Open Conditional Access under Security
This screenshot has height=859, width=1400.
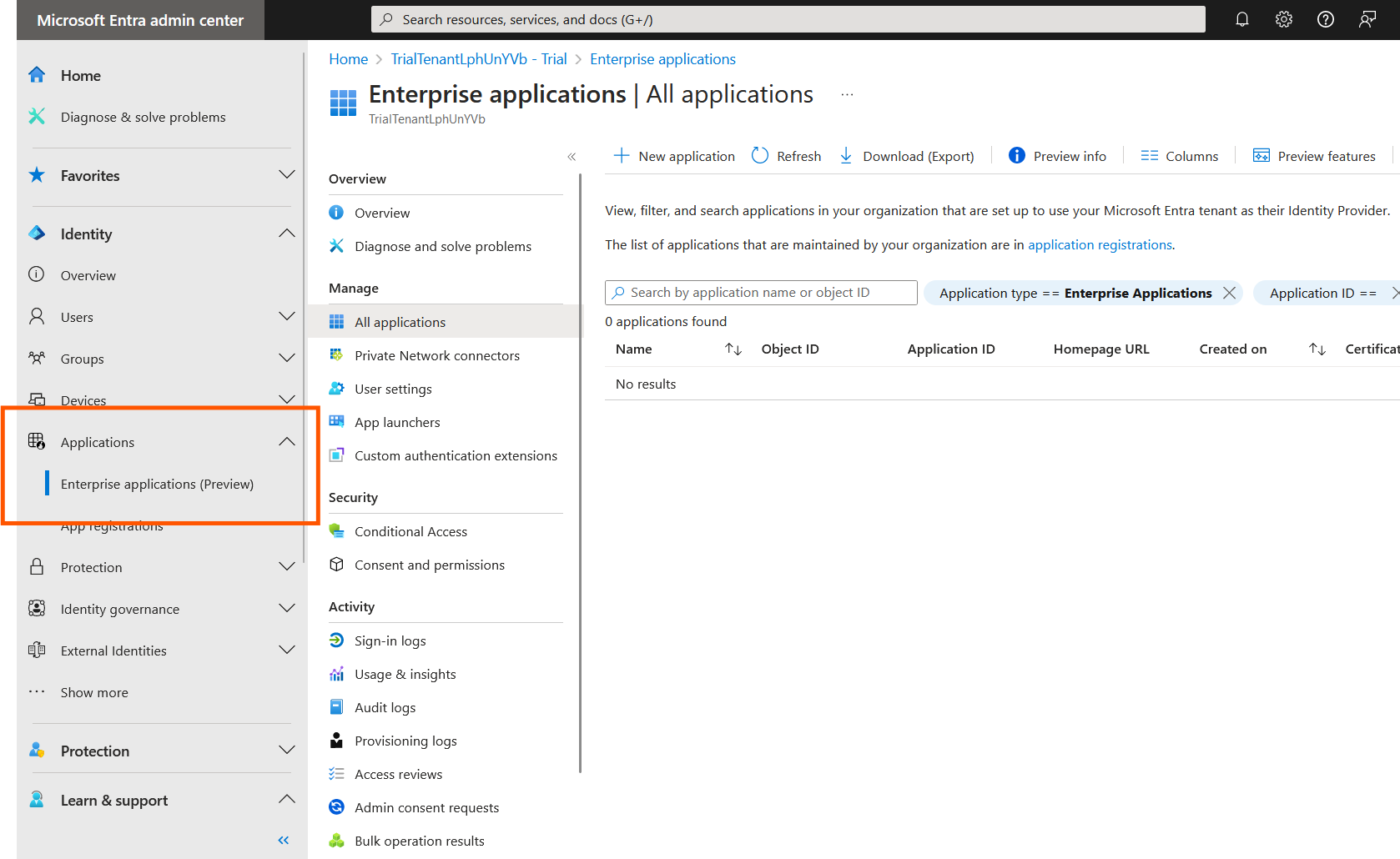(410, 531)
